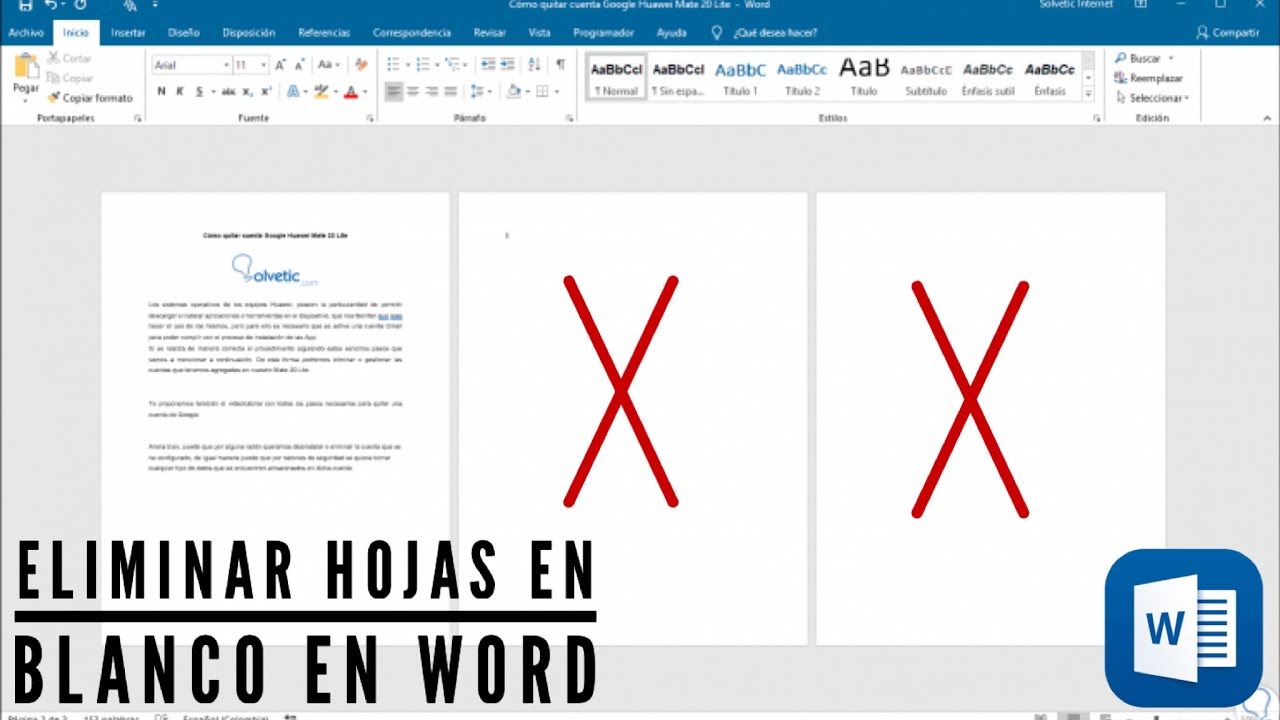1280x720 pixels.
Task: Switch to the Correspondencia tab
Action: 411,32
